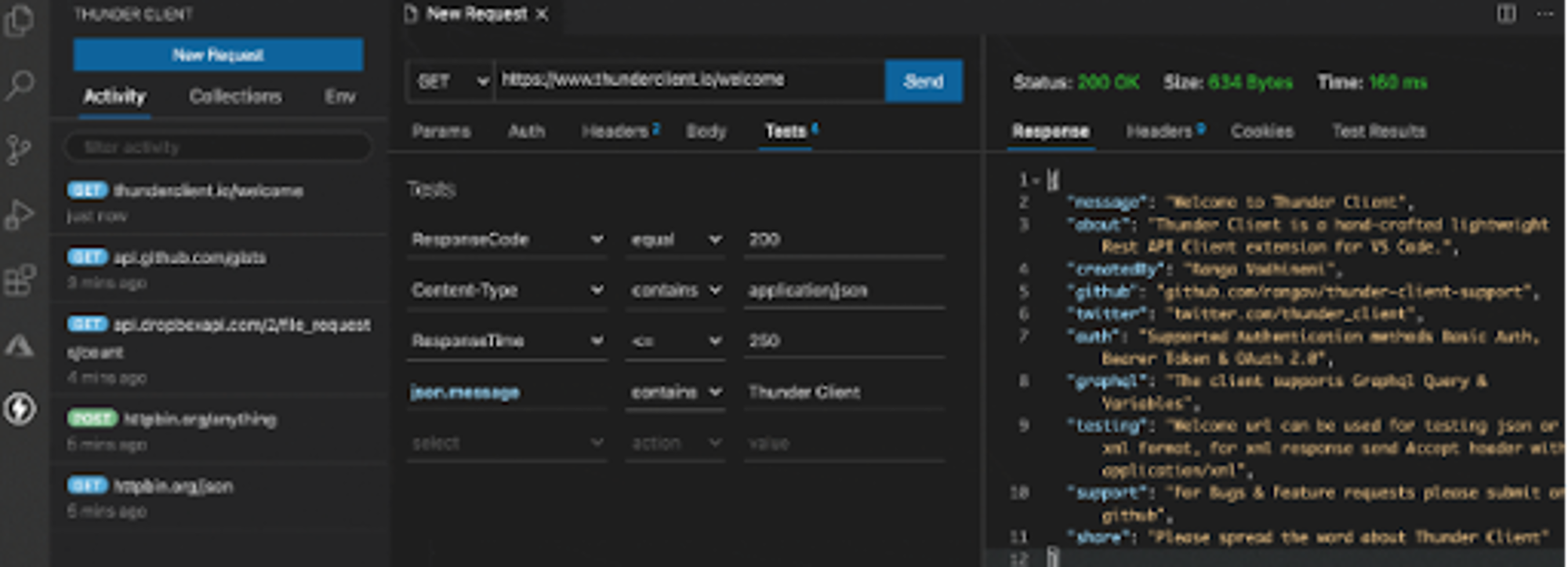Open the request Headers tab
The width and height of the screenshot is (1568, 567).
click(x=619, y=132)
